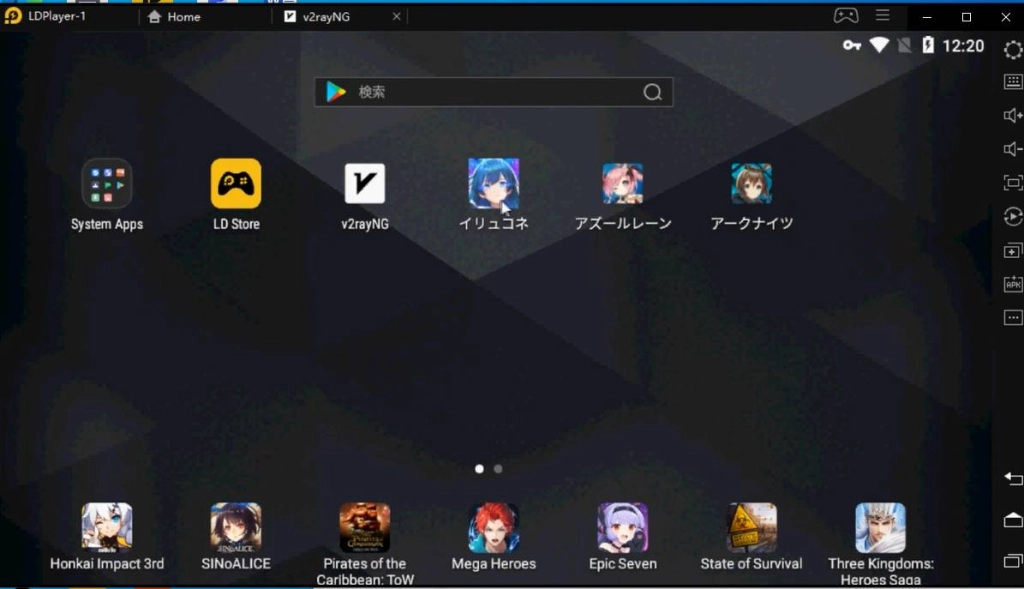Viewport: 1024px width, 589px height.
Task: Click the Google Play search field
Action: click(493, 92)
